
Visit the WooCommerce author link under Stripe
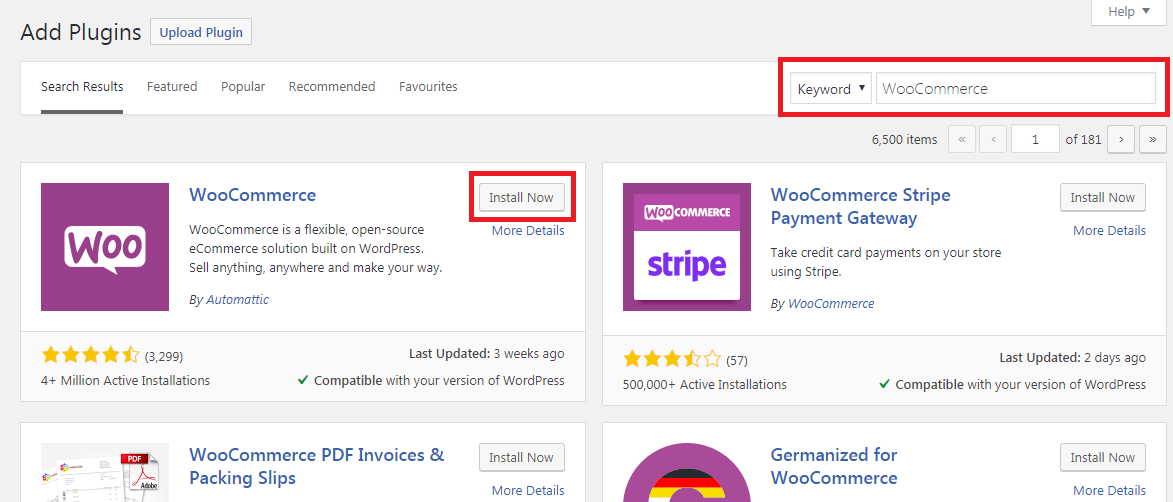[831, 304]
